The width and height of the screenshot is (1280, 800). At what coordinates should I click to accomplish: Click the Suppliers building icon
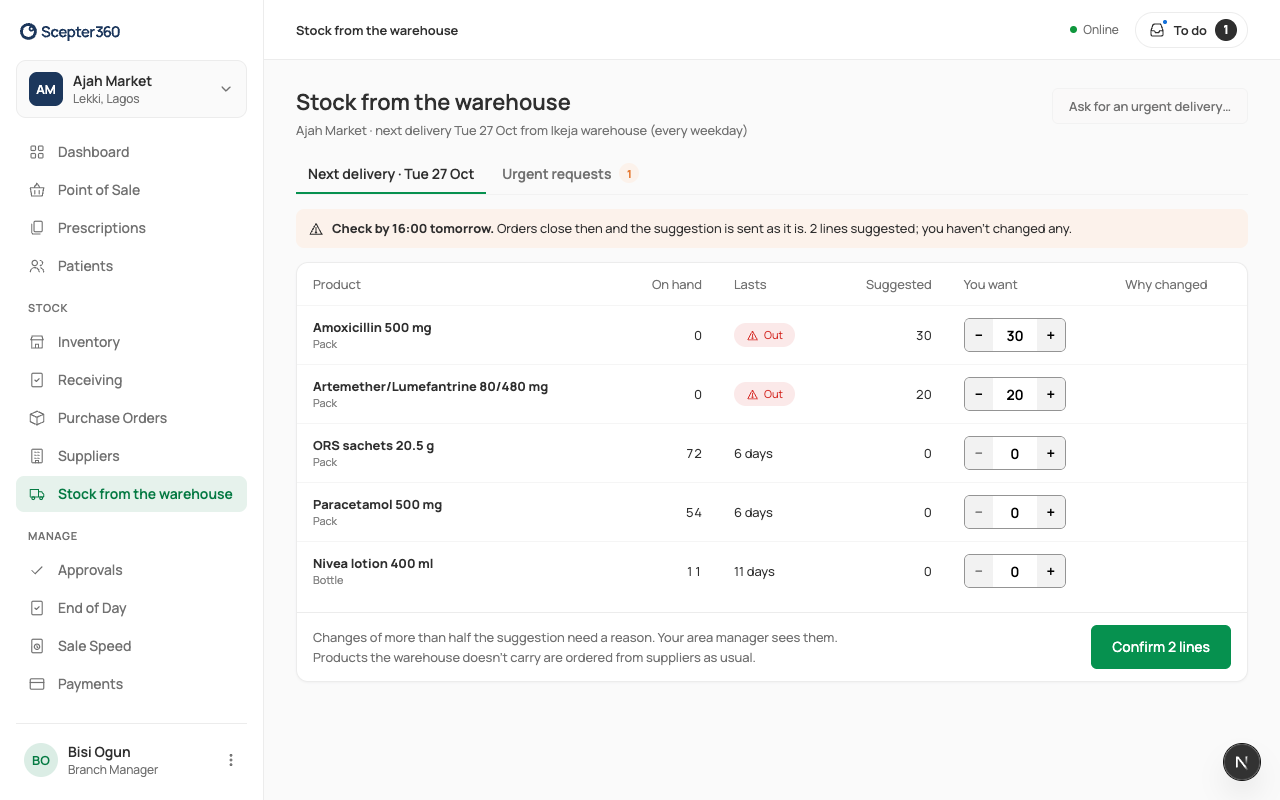click(x=37, y=456)
